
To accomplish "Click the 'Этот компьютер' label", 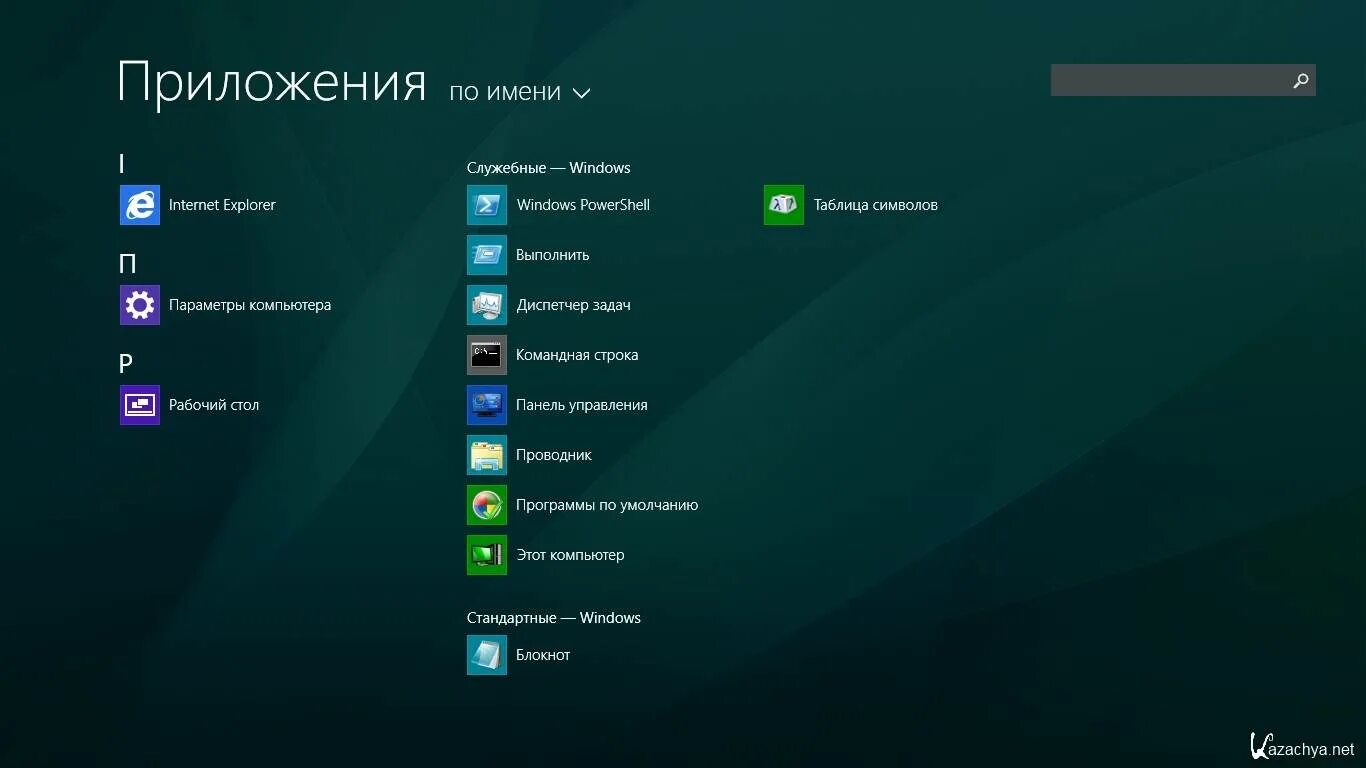I will point(570,555).
